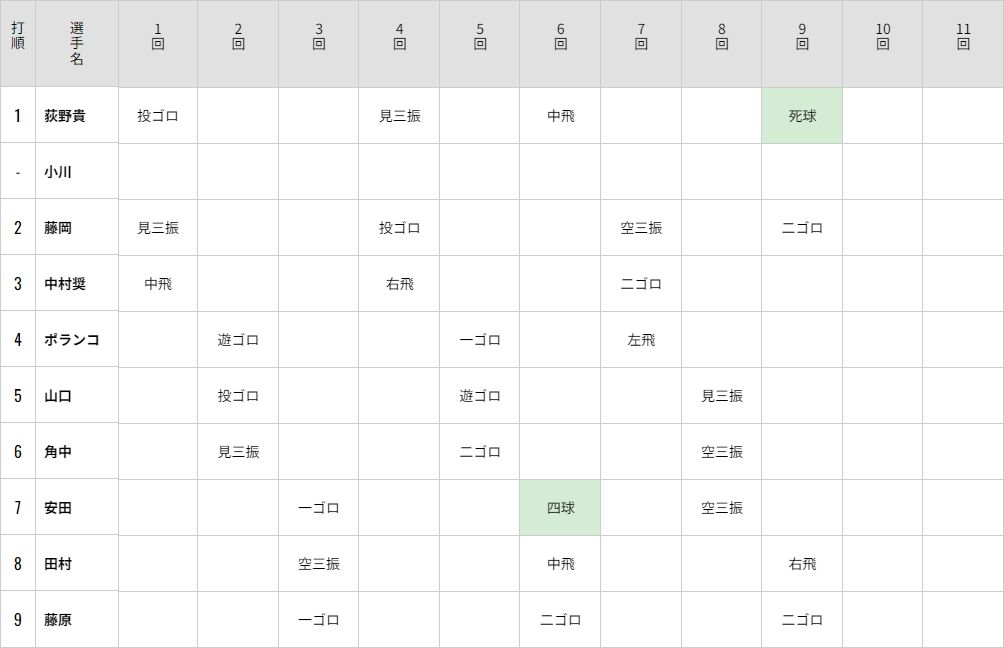This screenshot has width=1004, height=648.
Task: Click the 11回 column header
Action: tap(963, 44)
